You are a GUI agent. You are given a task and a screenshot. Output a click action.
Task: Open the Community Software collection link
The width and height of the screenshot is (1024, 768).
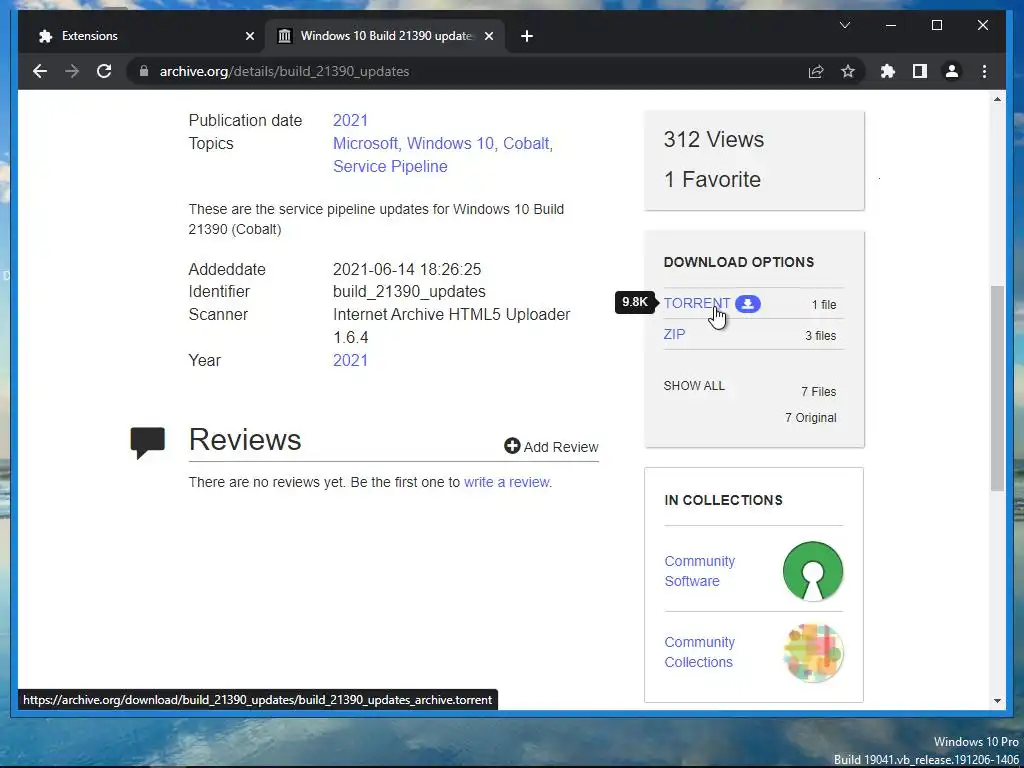click(x=699, y=571)
